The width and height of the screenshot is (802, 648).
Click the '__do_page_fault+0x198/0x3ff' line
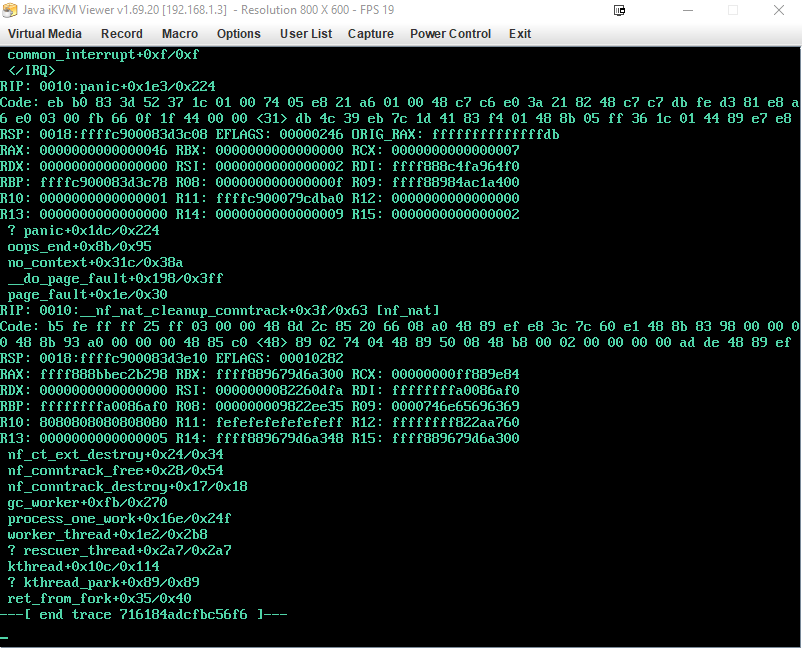click(115, 279)
